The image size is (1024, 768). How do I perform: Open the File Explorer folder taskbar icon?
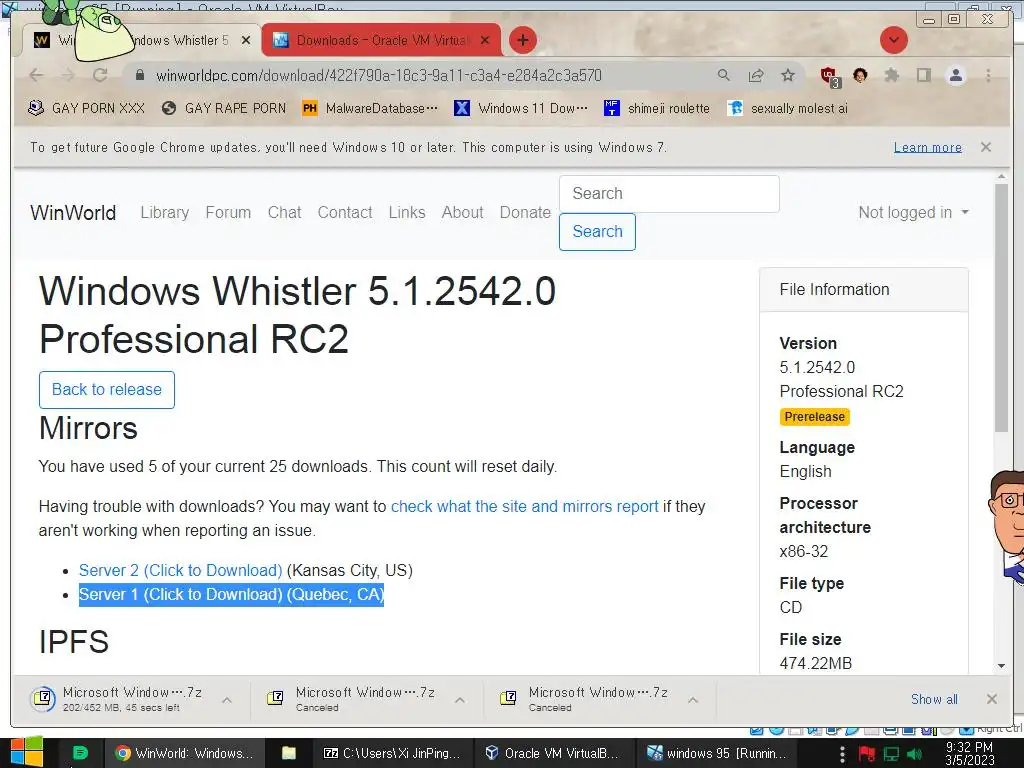289,753
